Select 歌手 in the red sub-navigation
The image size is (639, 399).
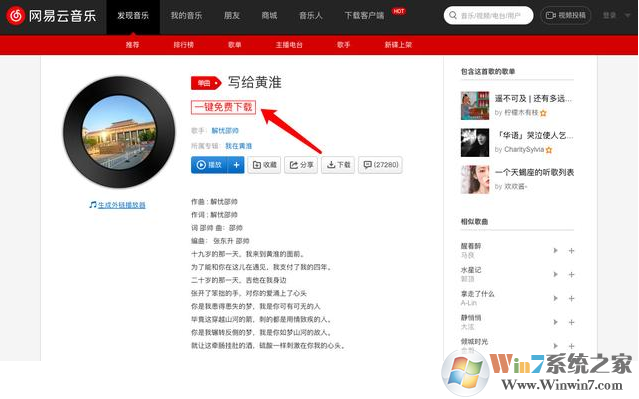tap(344, 45)
